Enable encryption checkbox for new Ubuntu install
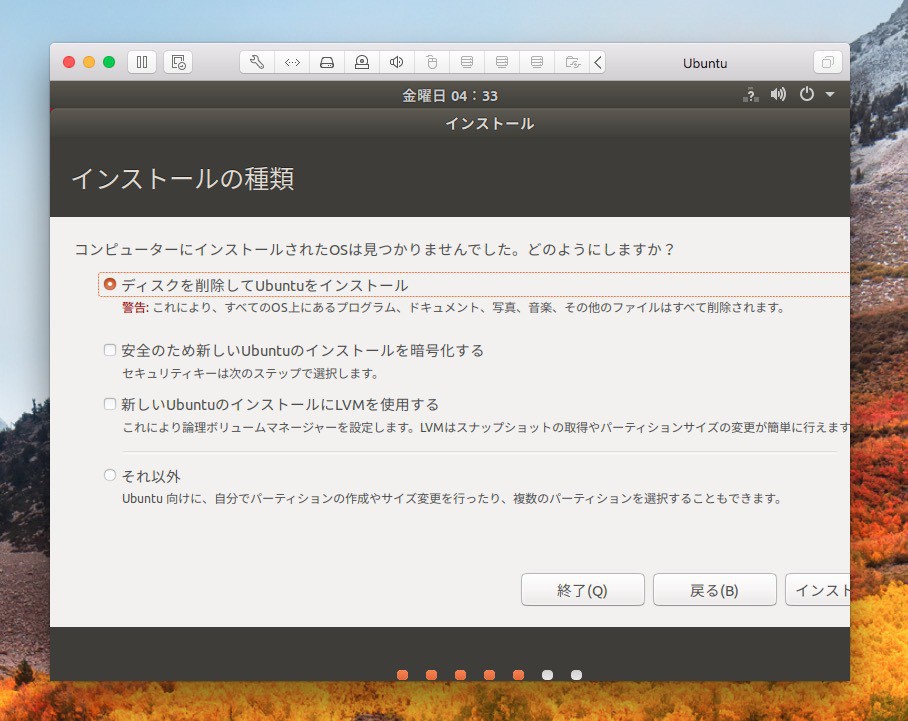Viewport: 908px width, 721px height. (110, 351)
